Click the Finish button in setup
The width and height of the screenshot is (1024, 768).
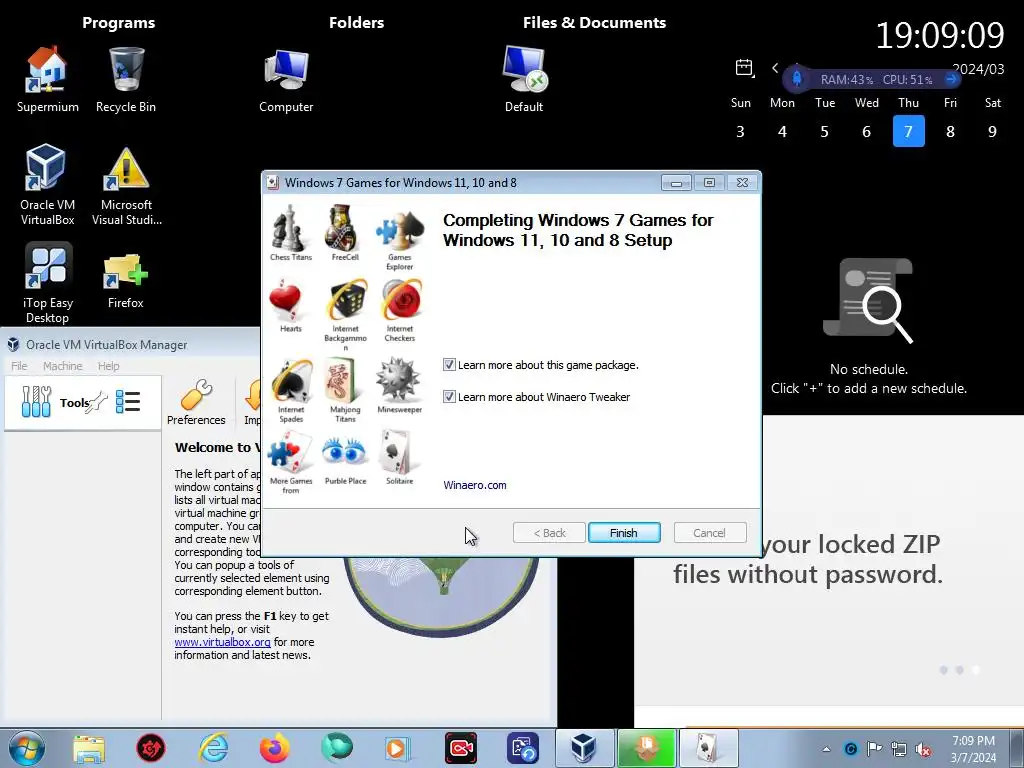coord(624,533)
